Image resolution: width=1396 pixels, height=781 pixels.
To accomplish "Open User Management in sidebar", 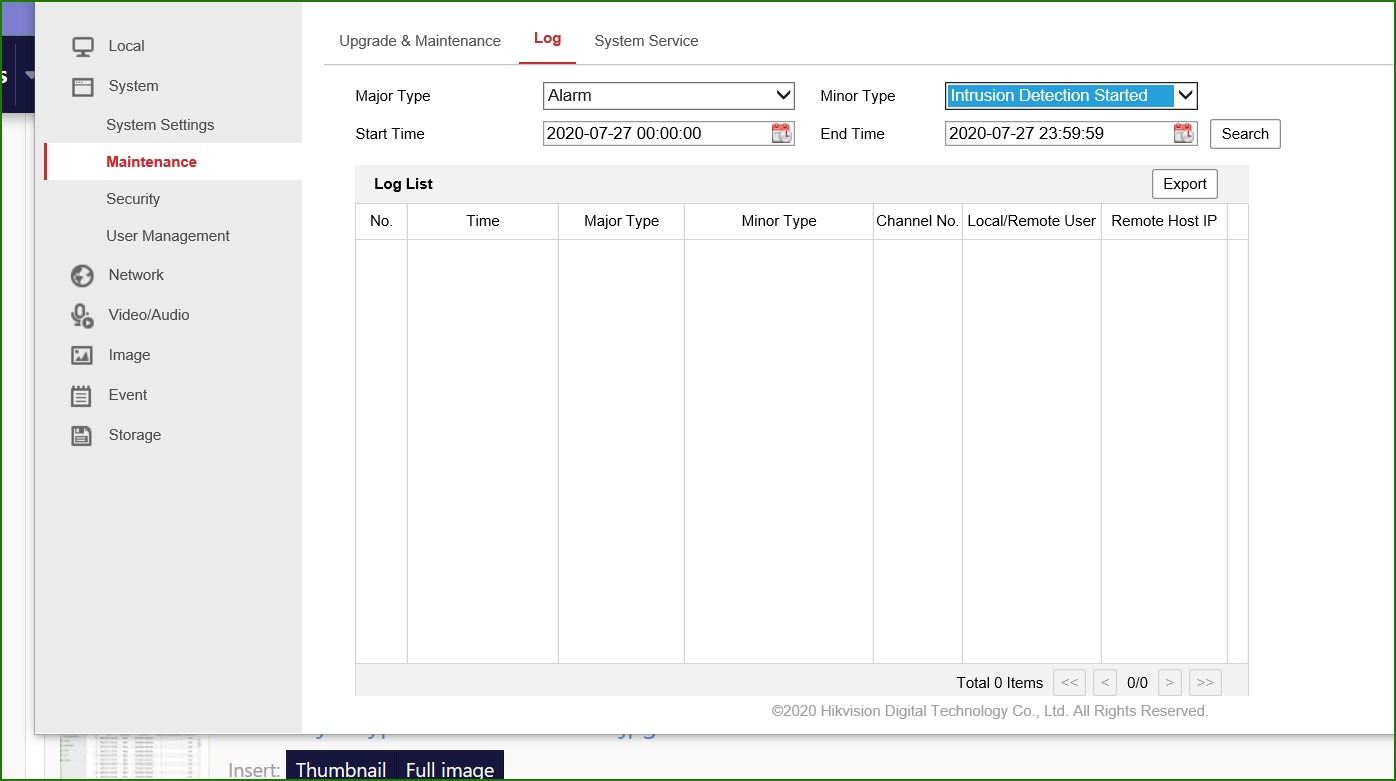I will (x=168, y=236).
